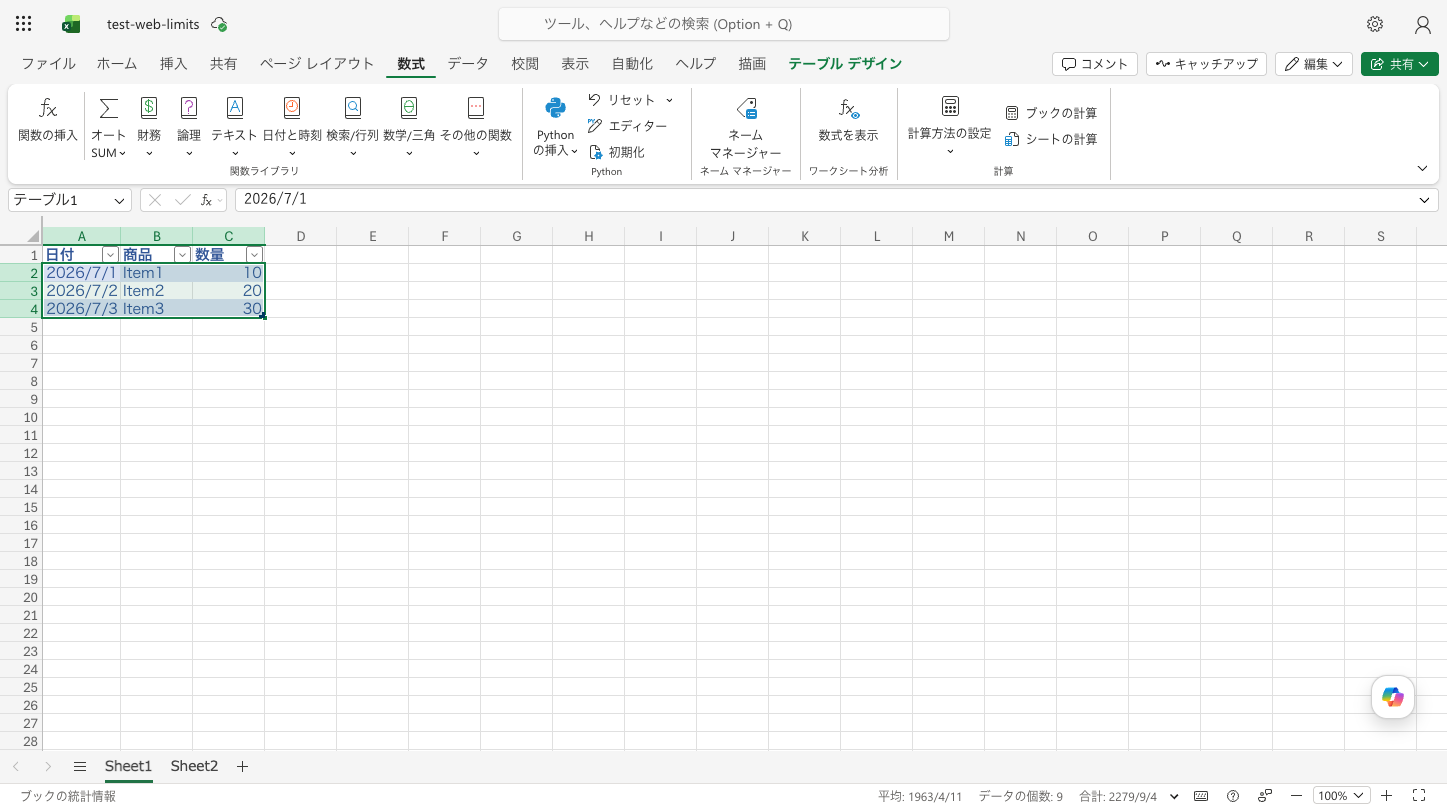This screenshot has width=1447, height=806.
Task: Select the 日付と時刻 function library icon
Action: (x=292, y=108)
